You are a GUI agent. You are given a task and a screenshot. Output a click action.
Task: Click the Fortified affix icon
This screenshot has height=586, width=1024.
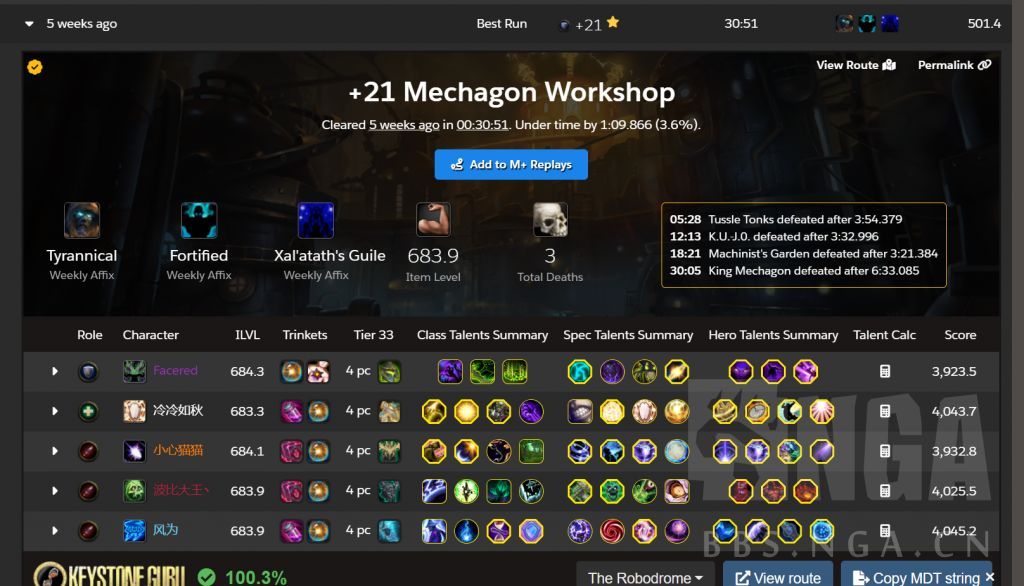[x=199, y=220]
